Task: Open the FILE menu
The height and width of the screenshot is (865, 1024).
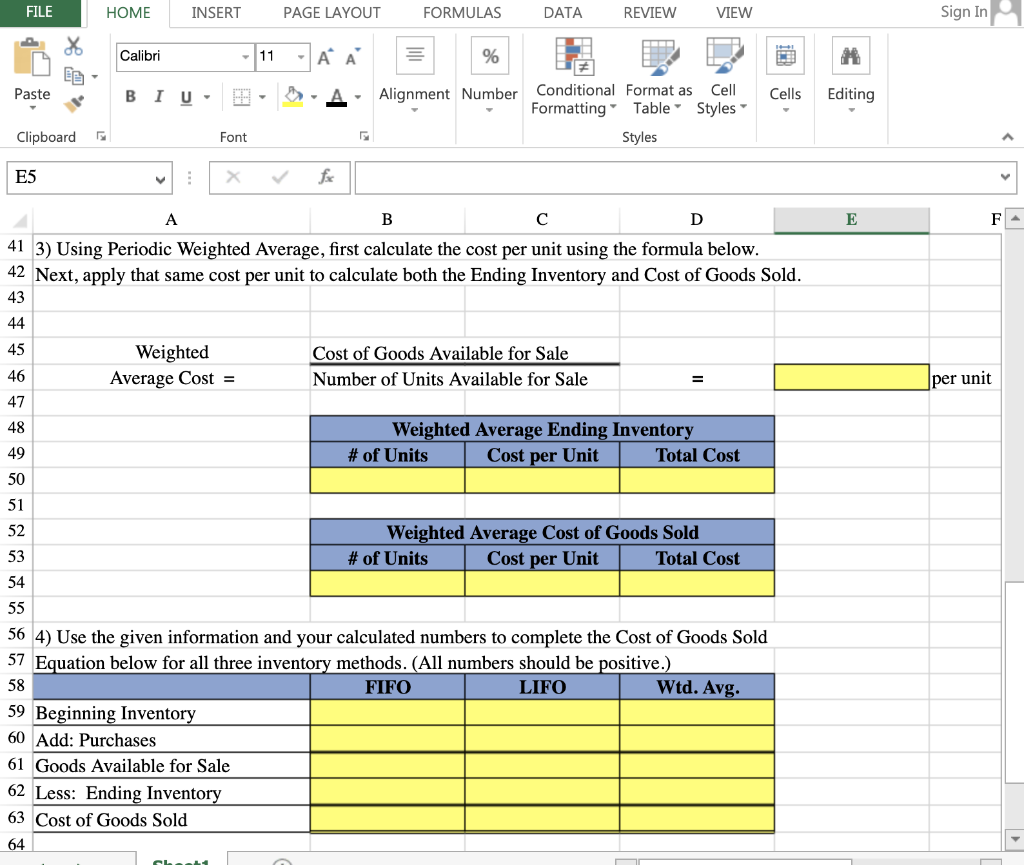Action: 41,13
